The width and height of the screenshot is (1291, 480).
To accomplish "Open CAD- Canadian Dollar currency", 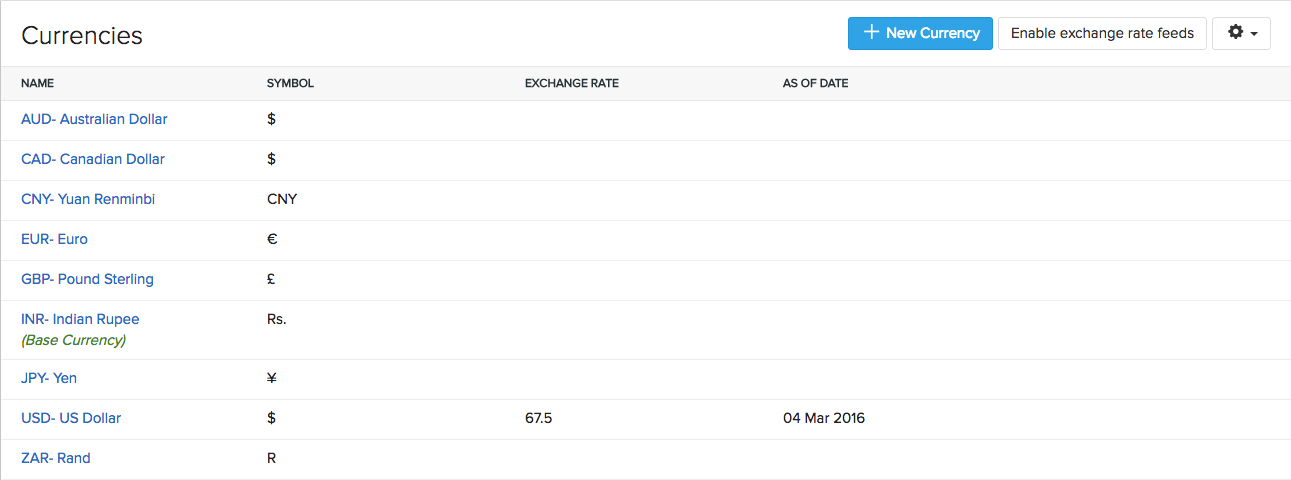I will 93,159.
